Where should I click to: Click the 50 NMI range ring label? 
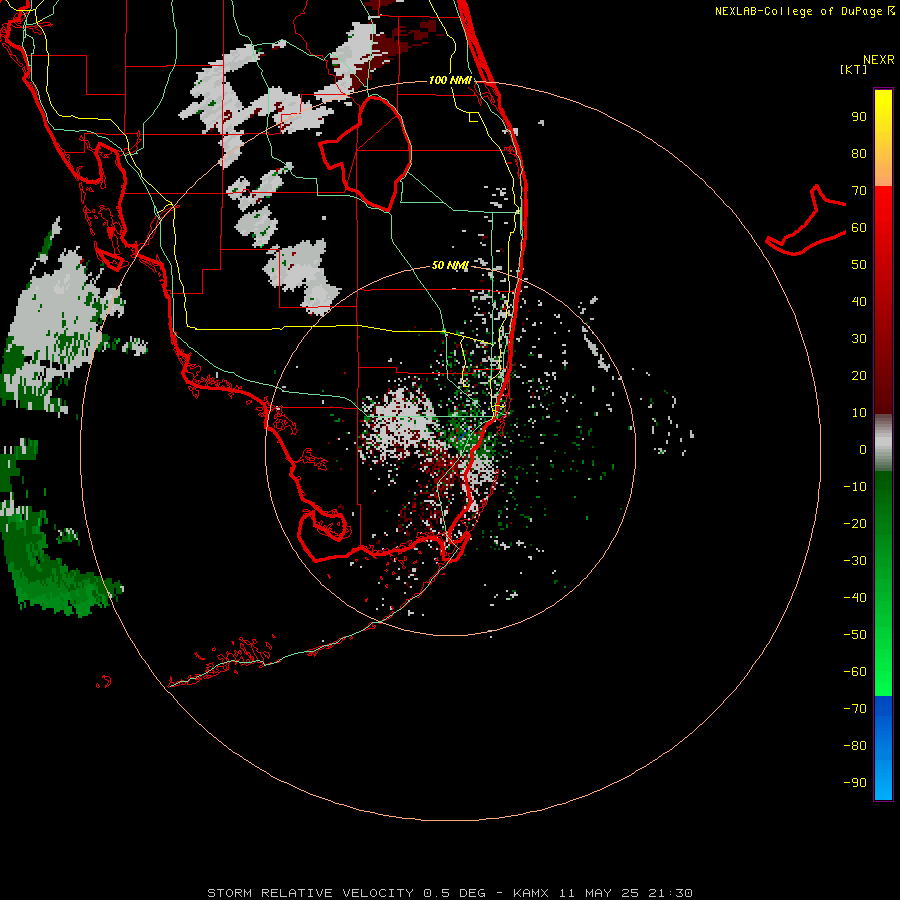[450, 265]
